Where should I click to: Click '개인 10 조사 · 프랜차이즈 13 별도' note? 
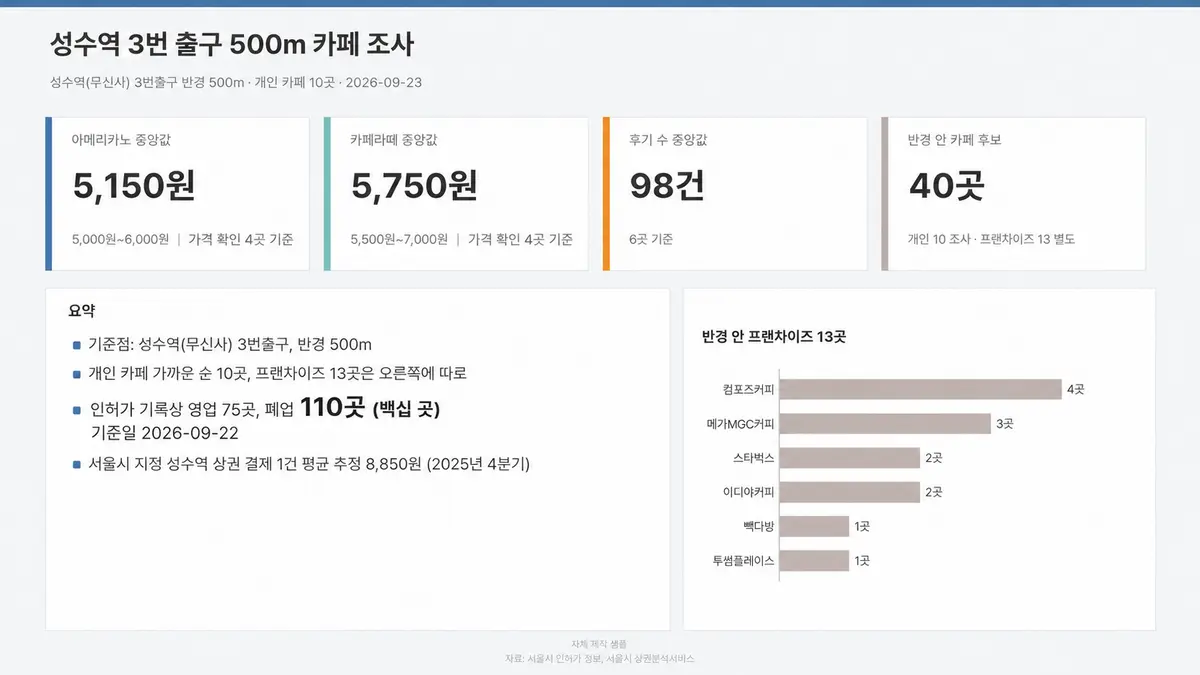[991, 240]
